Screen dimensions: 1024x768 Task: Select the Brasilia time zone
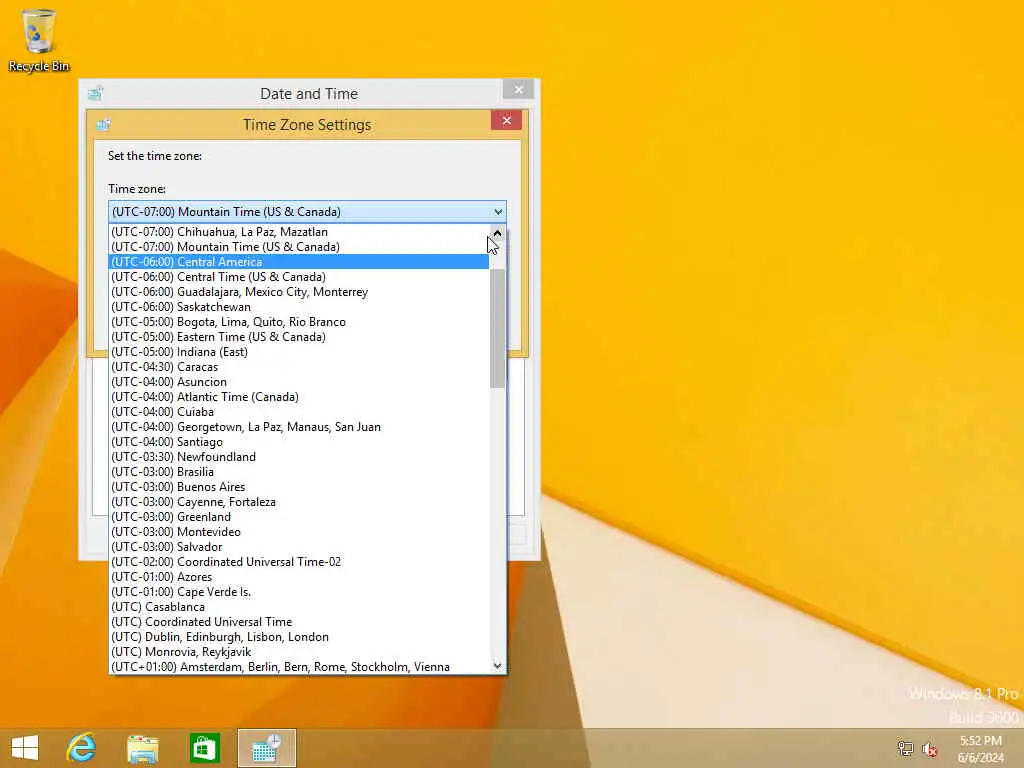(299, 472)
